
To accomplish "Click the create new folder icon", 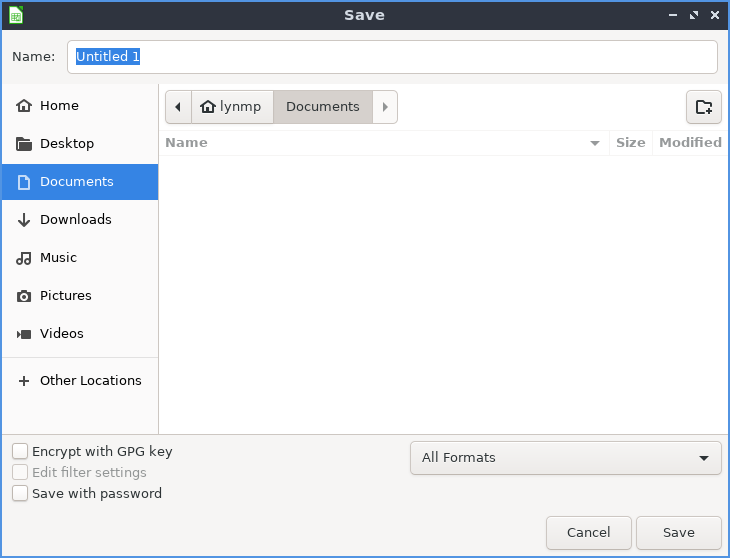I will pyautogui.click(x=703, y=107).
